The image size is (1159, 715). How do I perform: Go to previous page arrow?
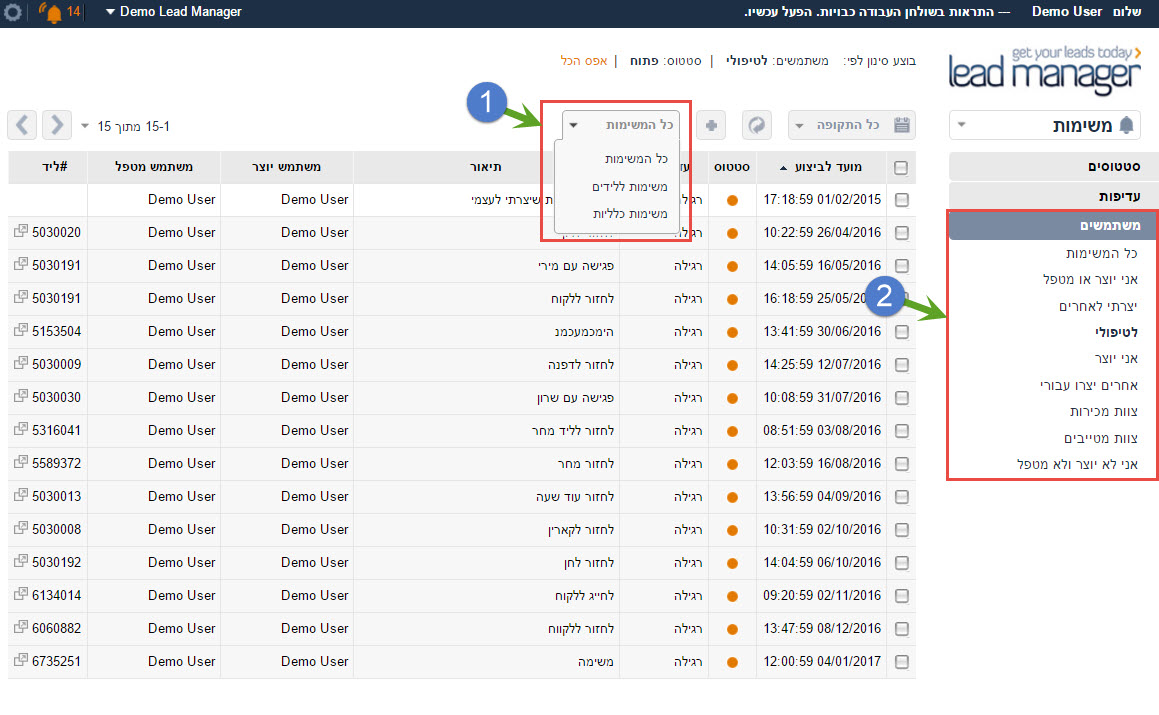pyautogui.click(x=22, y=125)
